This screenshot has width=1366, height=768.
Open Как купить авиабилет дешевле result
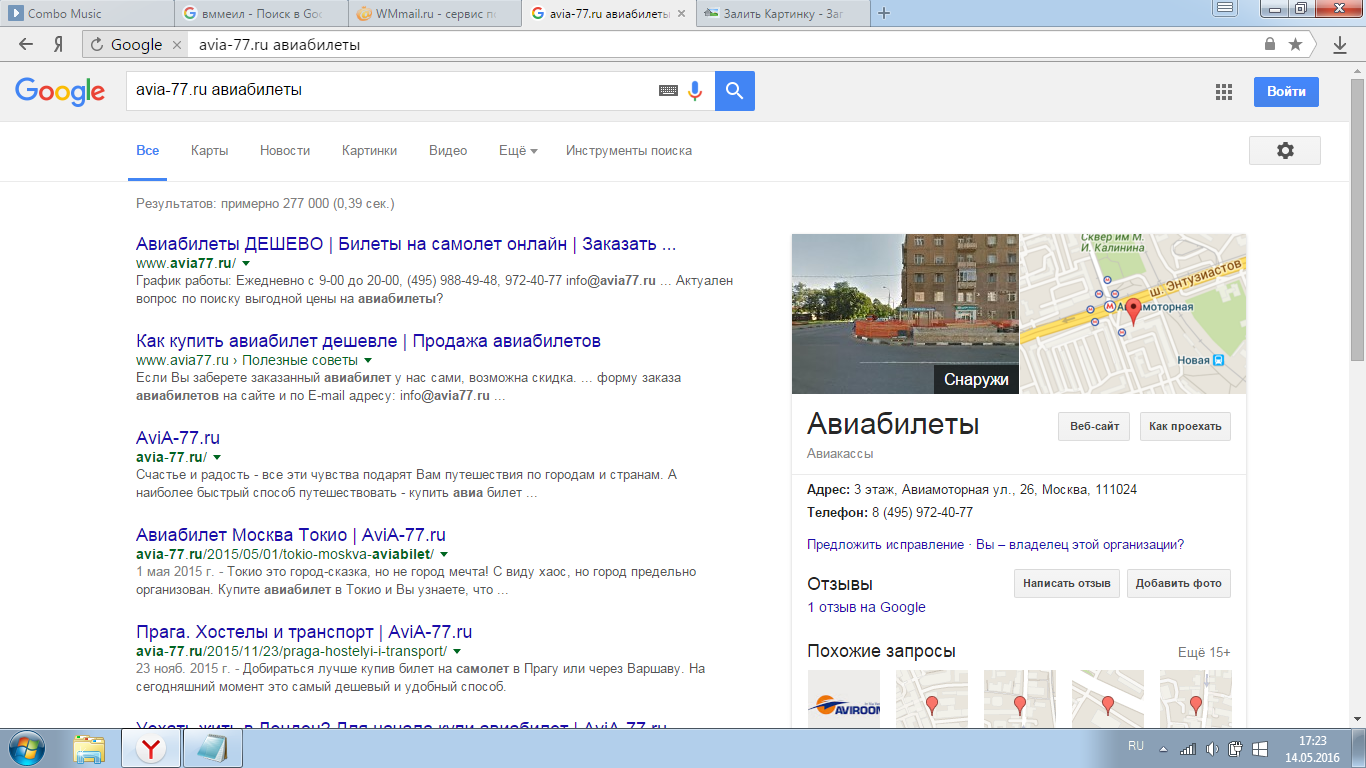[x=368, y=341]
